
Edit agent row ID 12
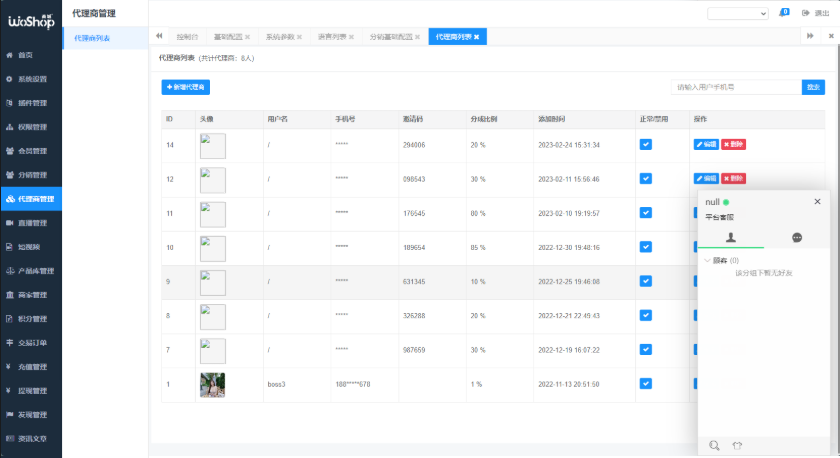pyautogui.click(x=706, y=179)
